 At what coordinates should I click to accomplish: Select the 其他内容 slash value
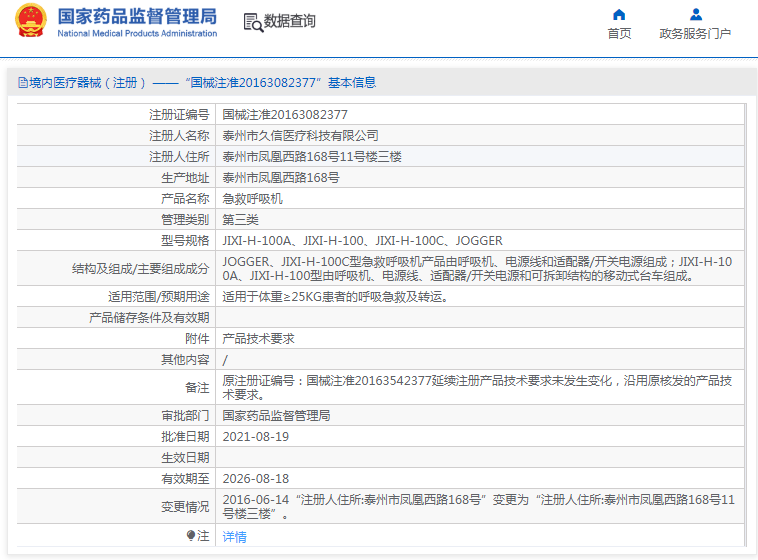(225, 360)
